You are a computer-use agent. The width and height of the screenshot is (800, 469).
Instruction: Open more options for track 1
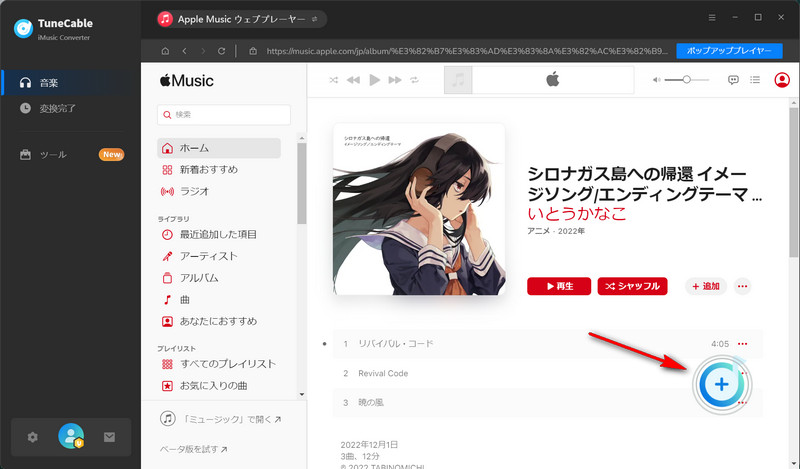coord(742,344)
